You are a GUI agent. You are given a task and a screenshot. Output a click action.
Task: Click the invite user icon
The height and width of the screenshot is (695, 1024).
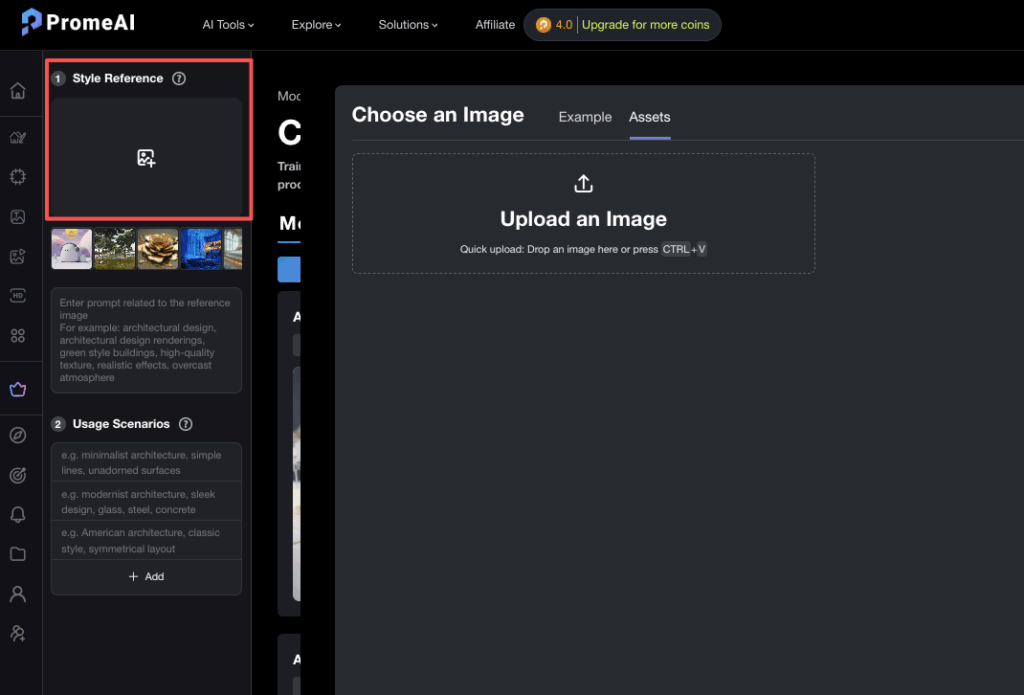click(18, 633)
